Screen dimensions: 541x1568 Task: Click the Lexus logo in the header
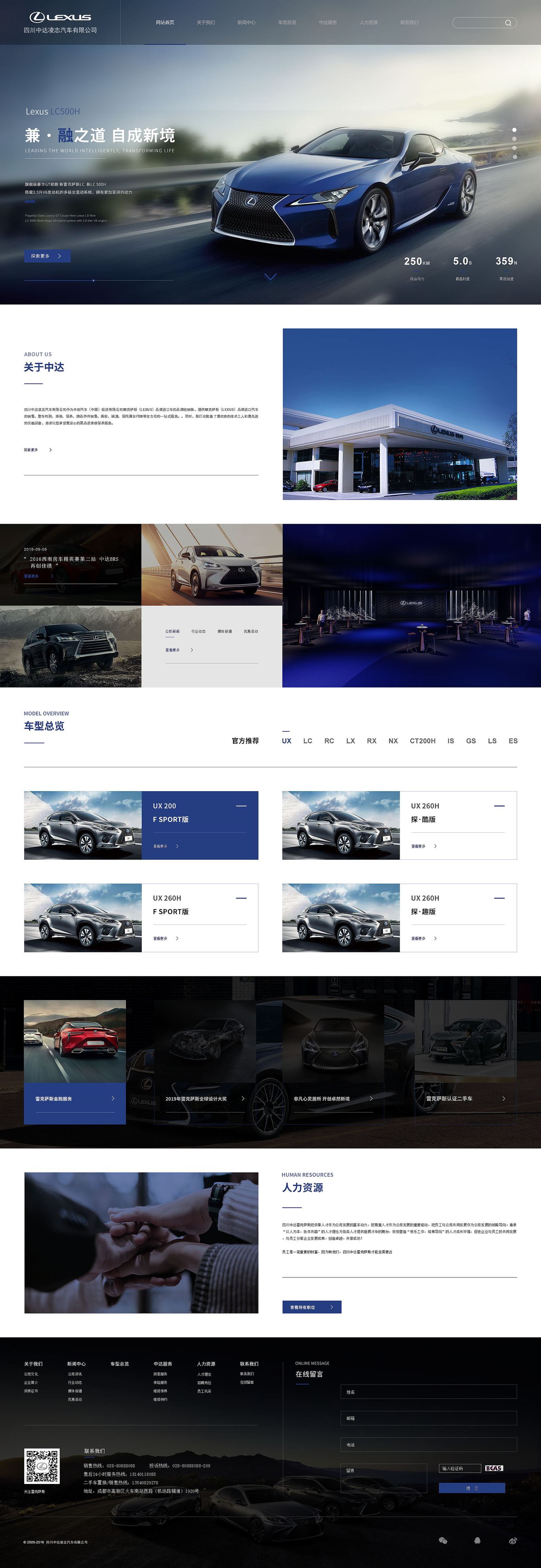tap(60, 17)
